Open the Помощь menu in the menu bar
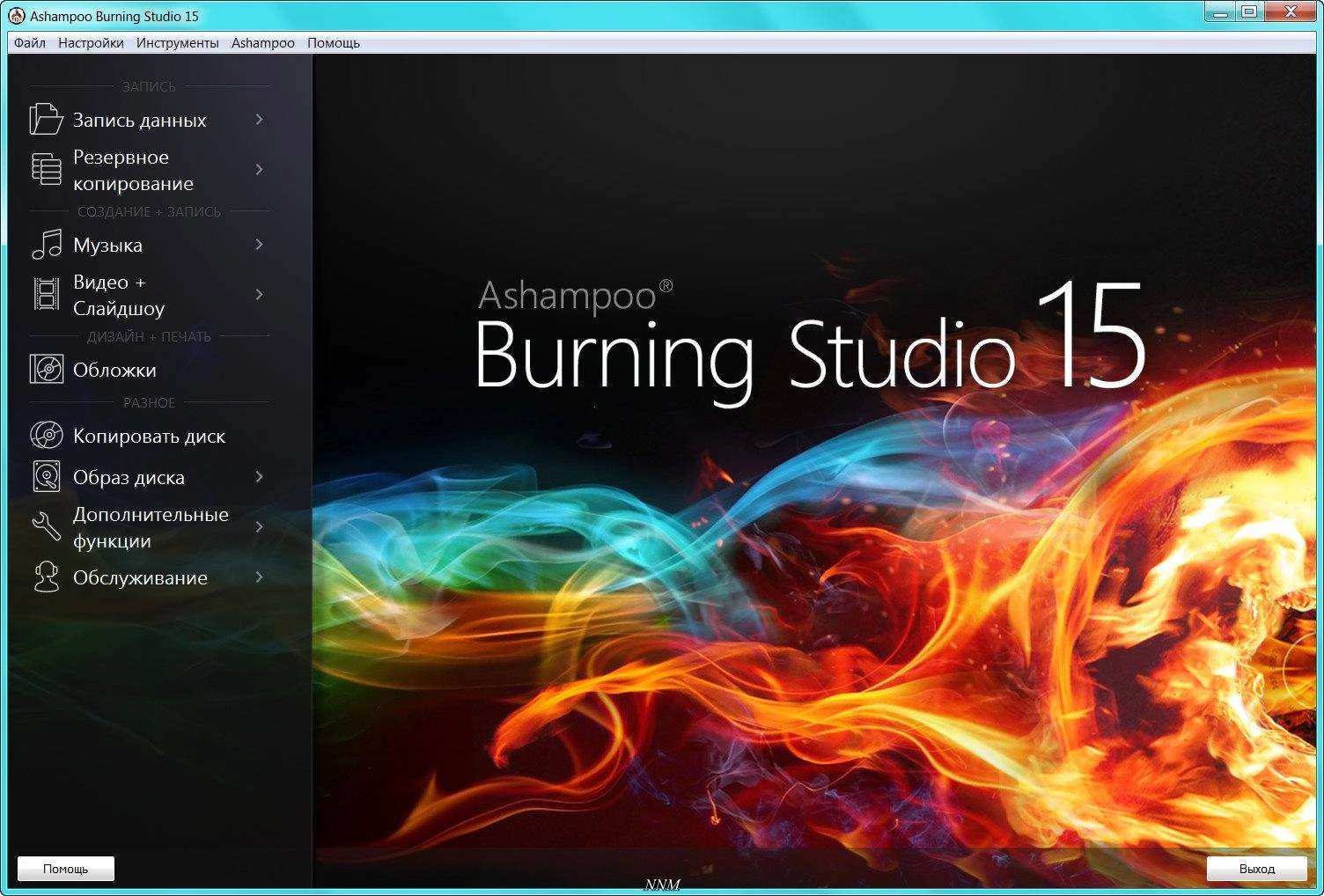Image resolution: width=1324 pixels, height=896 pixels. coord(334,43)
